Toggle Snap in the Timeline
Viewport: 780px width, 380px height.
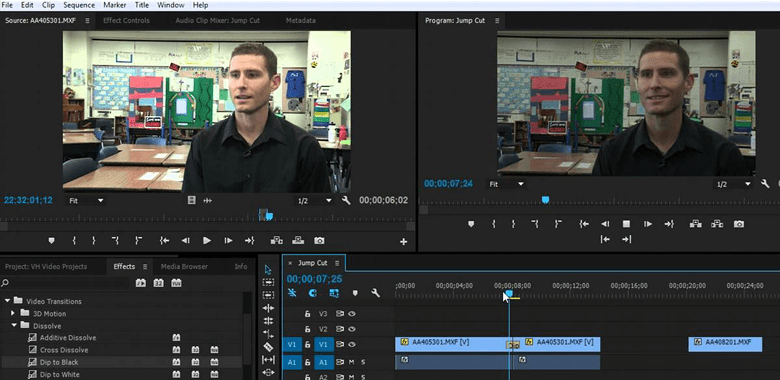313,293
